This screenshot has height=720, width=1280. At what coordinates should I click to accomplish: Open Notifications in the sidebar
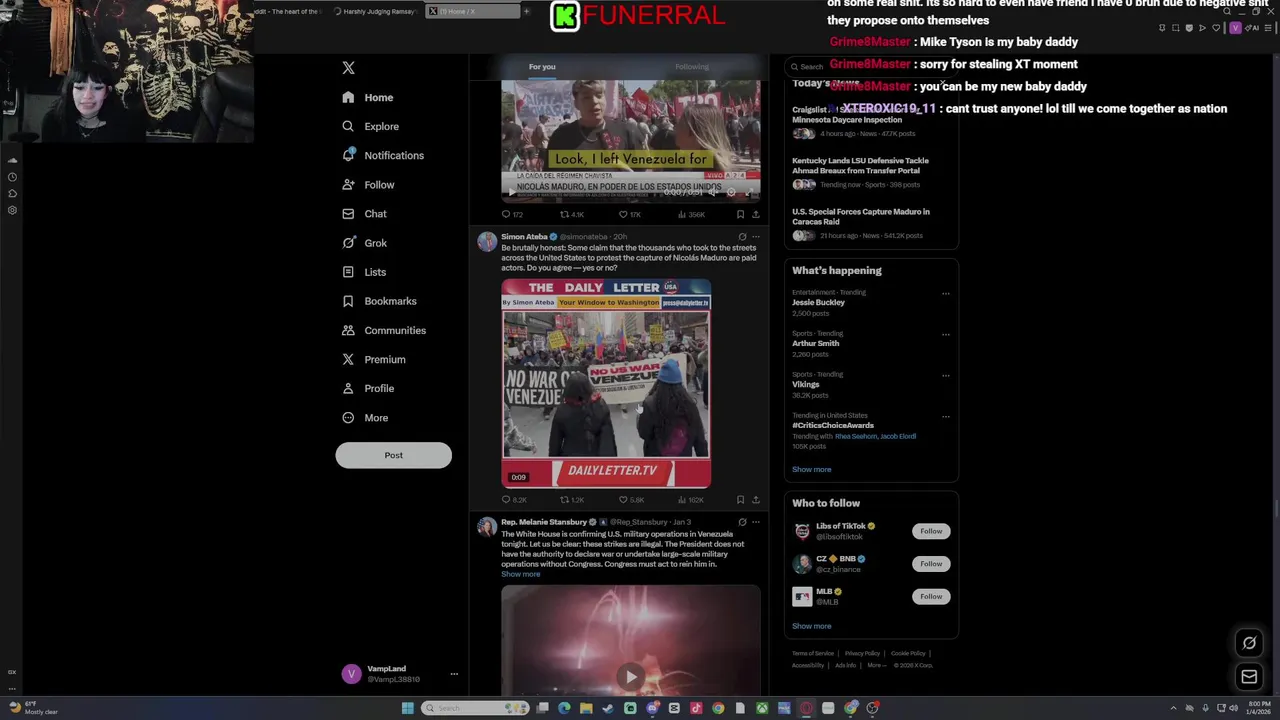382,156
